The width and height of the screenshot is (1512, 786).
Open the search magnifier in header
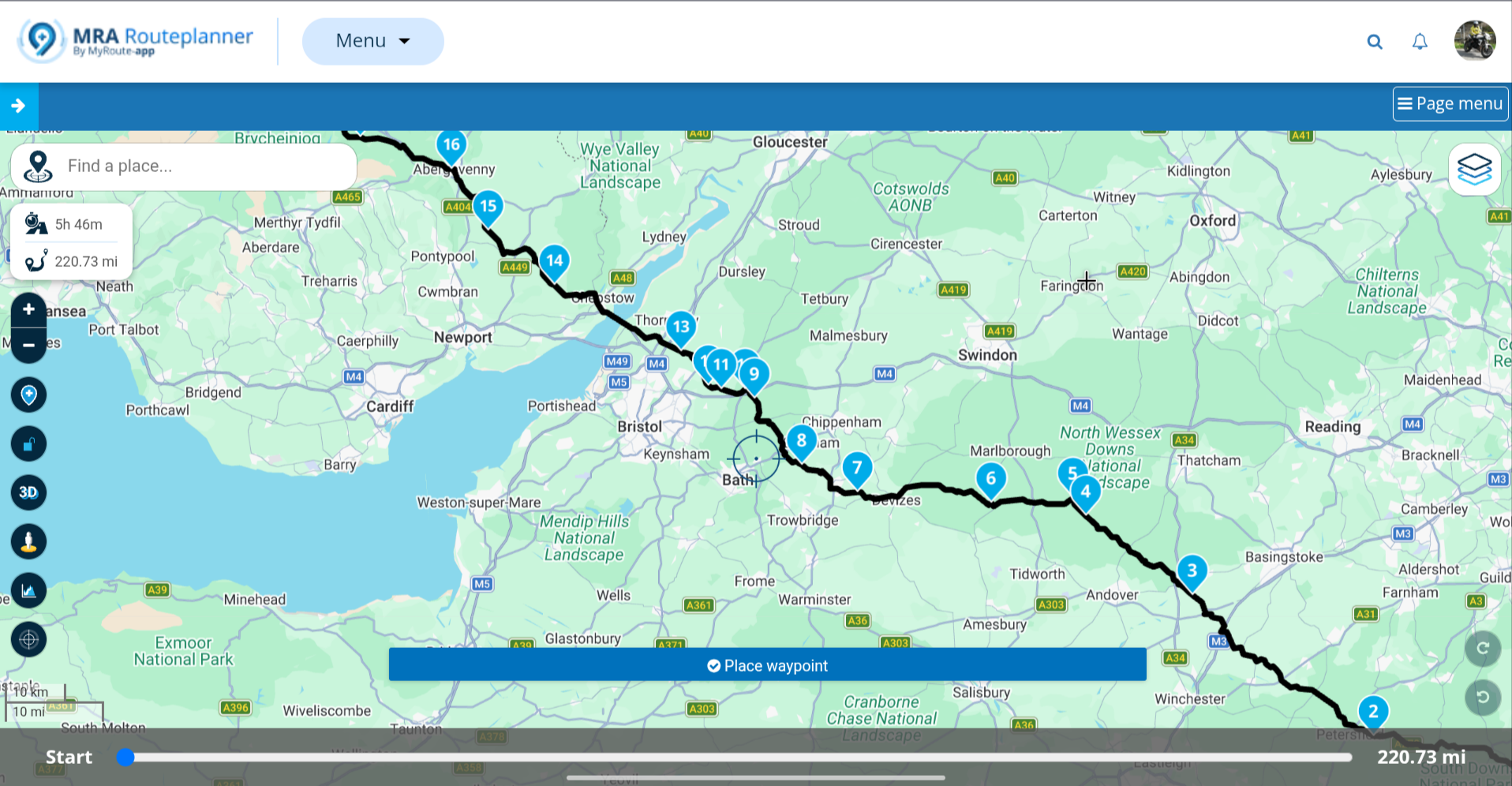click(1375, 42)
